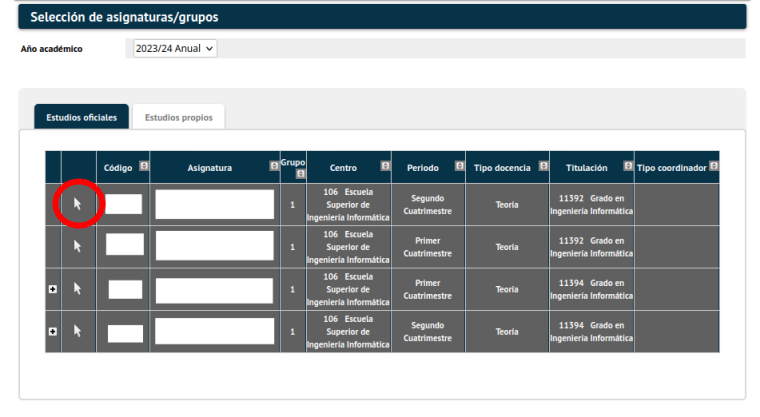
Task: Click '11394 Grado en Ingeniería Informática' in Primer Cuatrimestre row
Action: pos(591,289)
